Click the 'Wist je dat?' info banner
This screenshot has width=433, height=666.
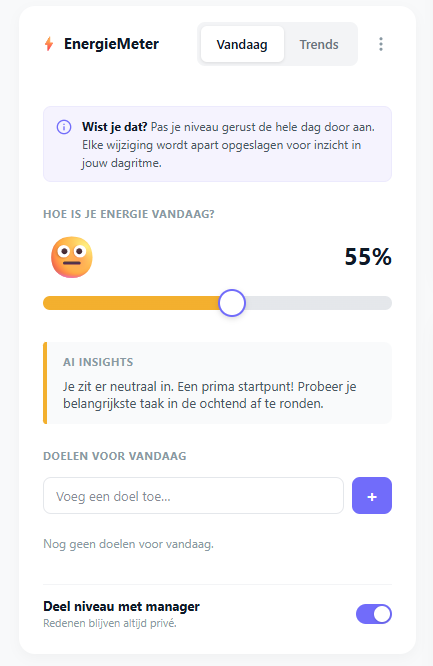click(x=218, y=144)
